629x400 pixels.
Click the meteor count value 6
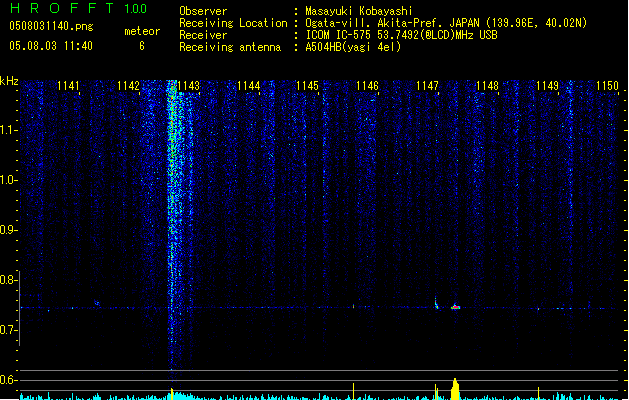point(142,46)
